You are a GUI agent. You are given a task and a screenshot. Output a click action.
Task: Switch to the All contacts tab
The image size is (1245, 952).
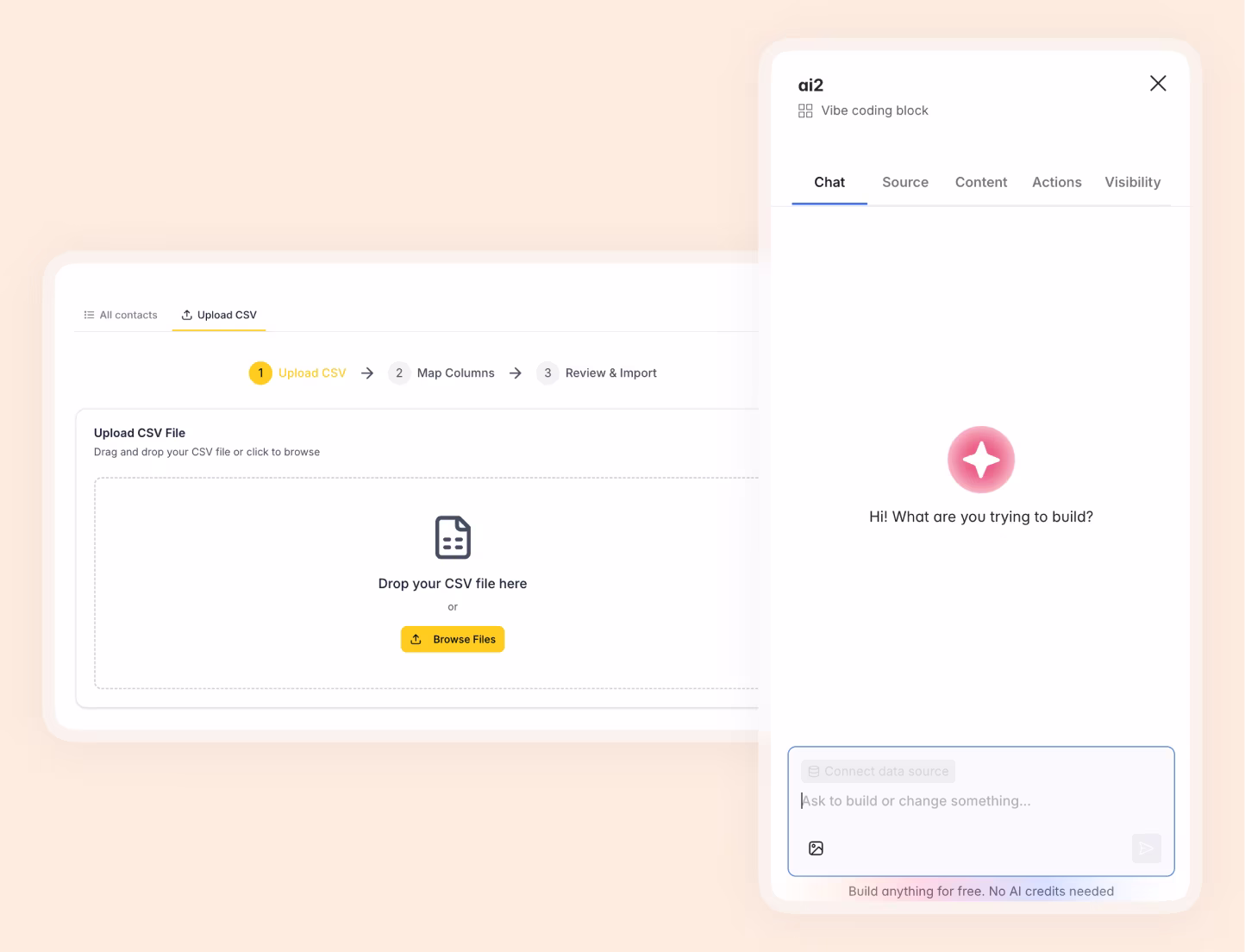[x=121, y=315]
